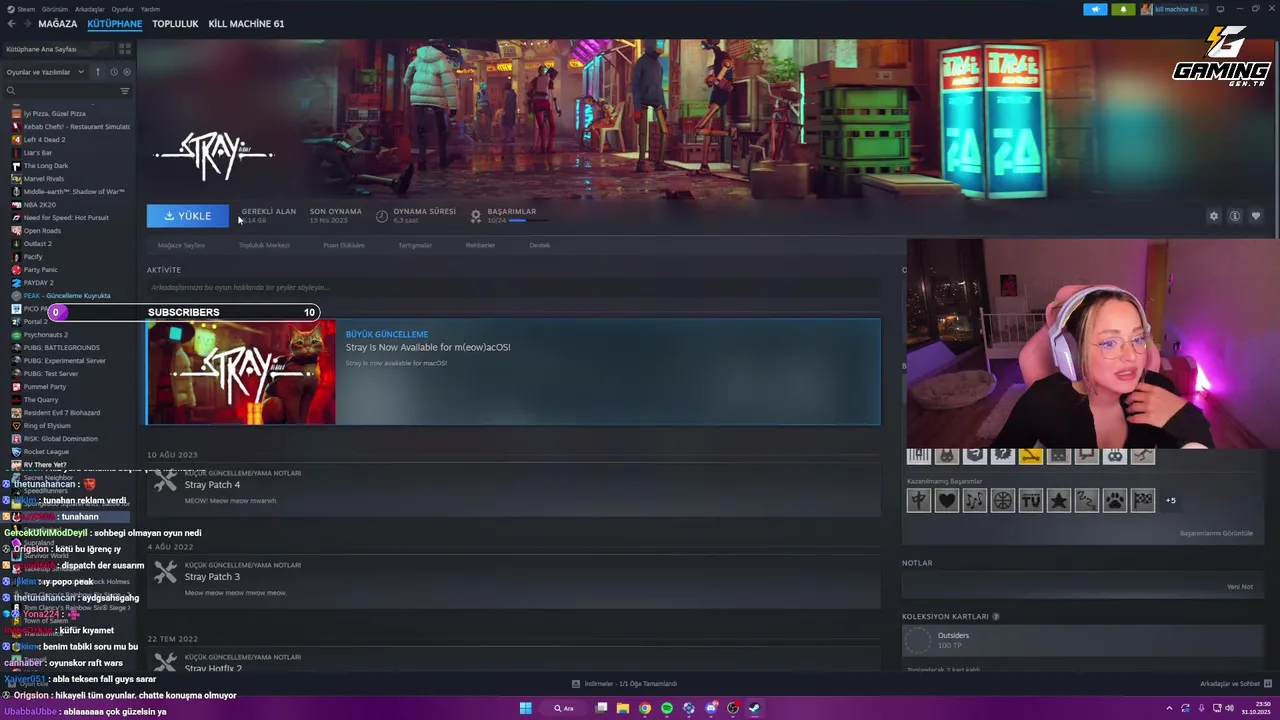The height and width of the screenshot is (720, 1280).
Task: Open the KÜTÜPHANE tab
Action: pyautogui.click(x=115, y=23)
